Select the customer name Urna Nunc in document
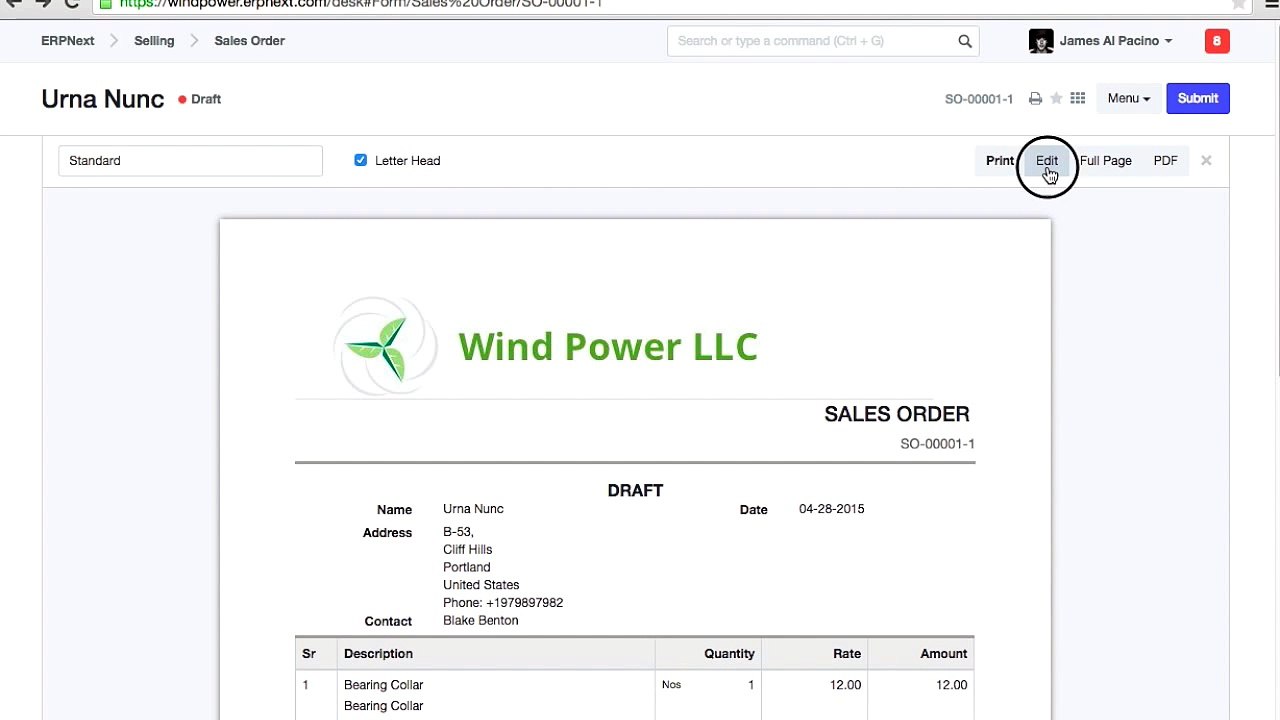Image resolution: width=1280 pixels, height=720 pixels. (x=473, y=509)
